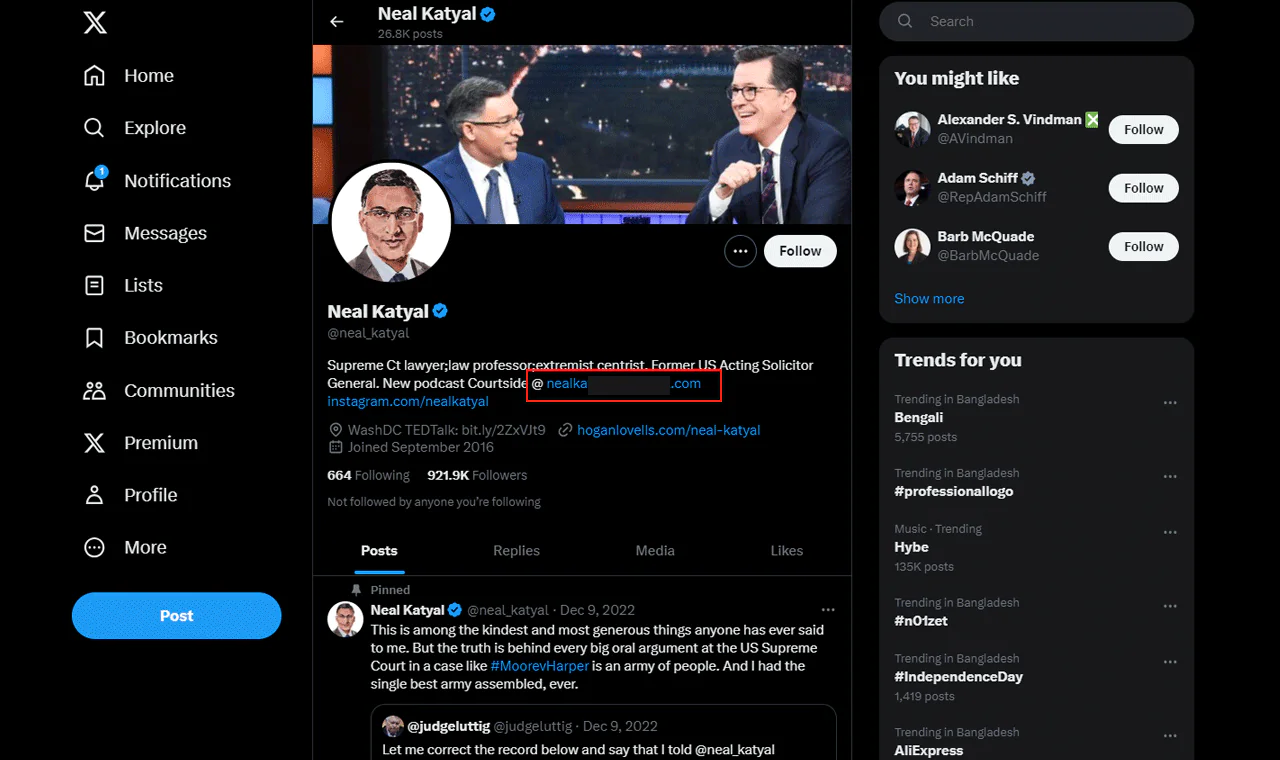This screenshot has height=760, width=1280.
Task: Open the Lists icon in sidebar
Action: [x=94, y=286]
